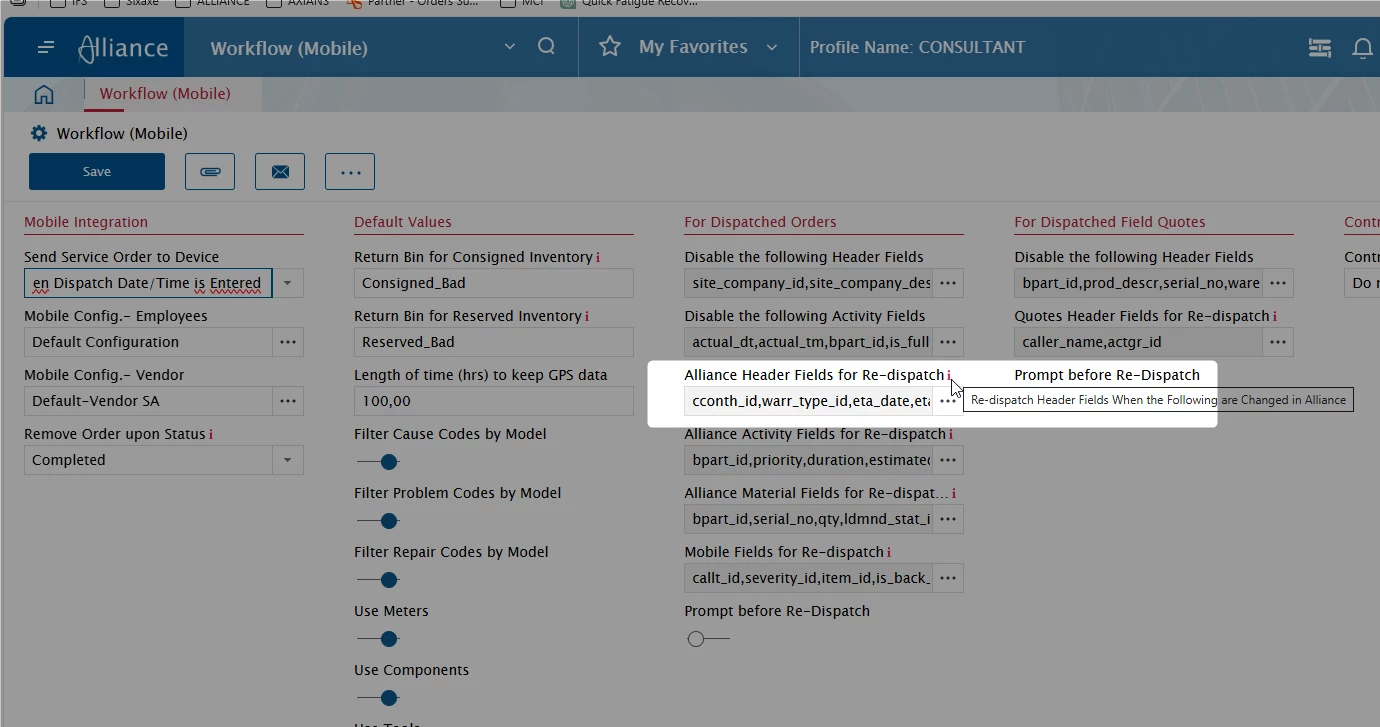Click the Alliance Activity Fields for Re-dispatch field
This screenshot has height=727, width=1380.
point(808,460)
